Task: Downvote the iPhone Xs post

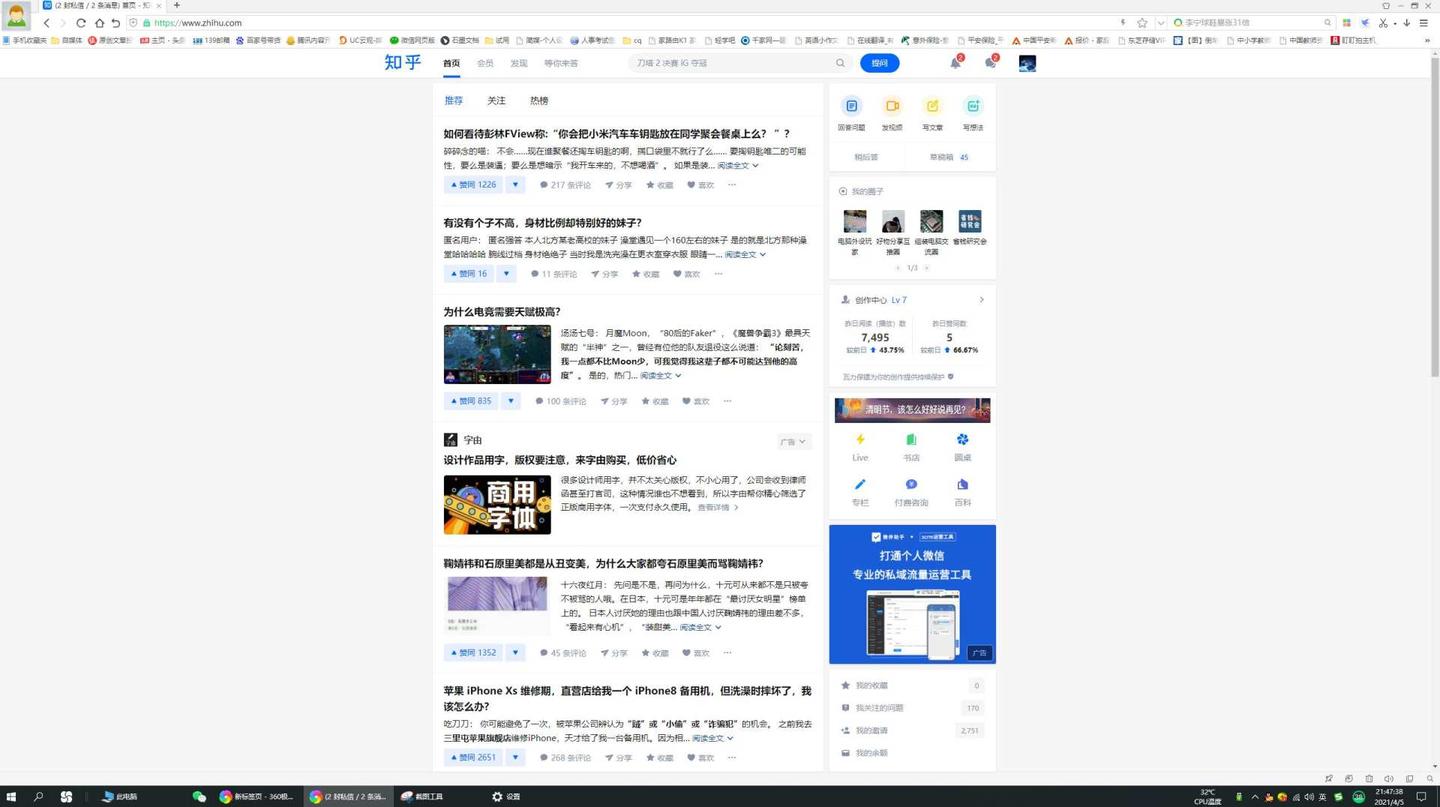Action: (x=515, y=758)
